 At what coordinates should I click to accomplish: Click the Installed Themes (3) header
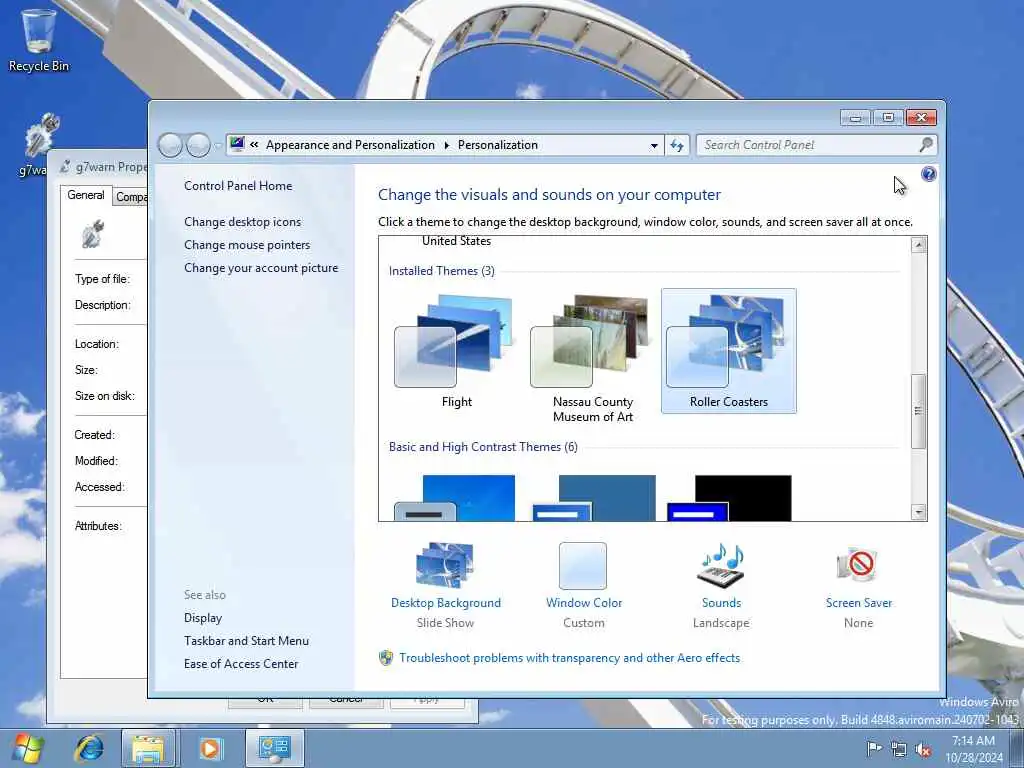point(441,270)
